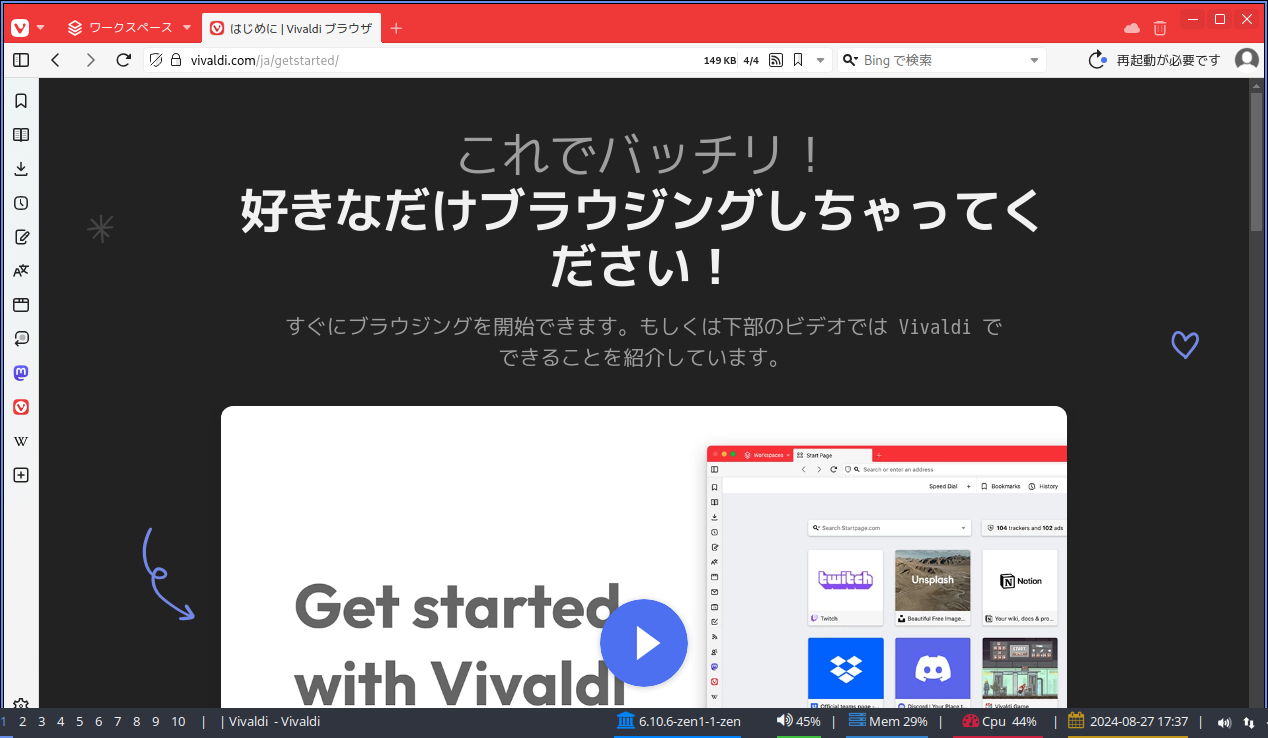Click the Cpu 44% status entry
This screenshot has width=1268, height=738.
pos(999,722)
